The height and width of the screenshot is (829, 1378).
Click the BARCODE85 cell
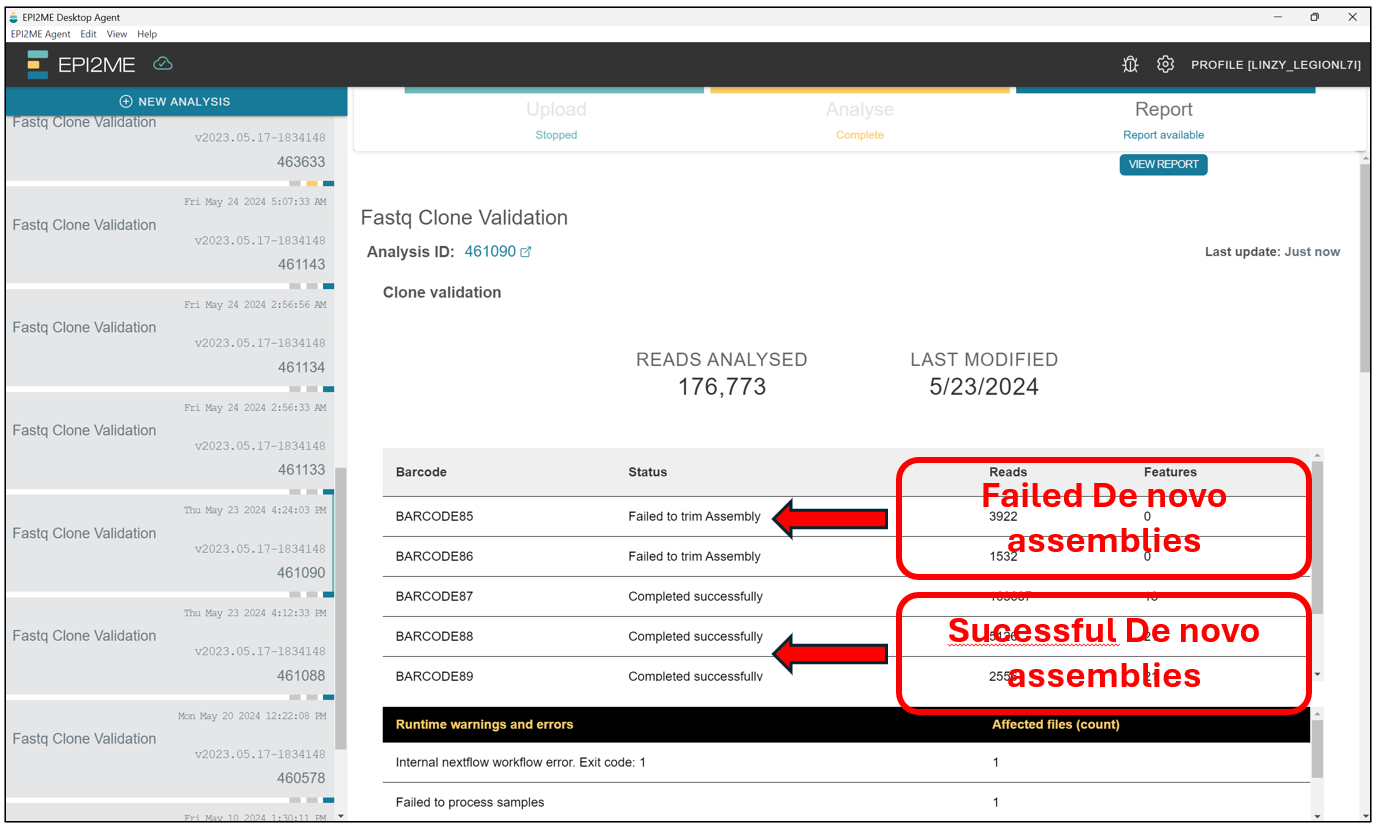(434, 517)
